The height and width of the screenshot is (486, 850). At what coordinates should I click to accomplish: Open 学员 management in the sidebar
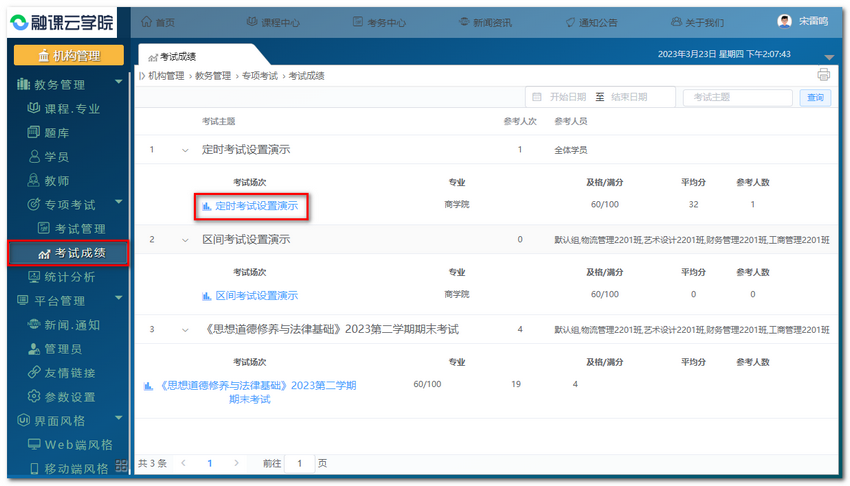pos(56,157)
